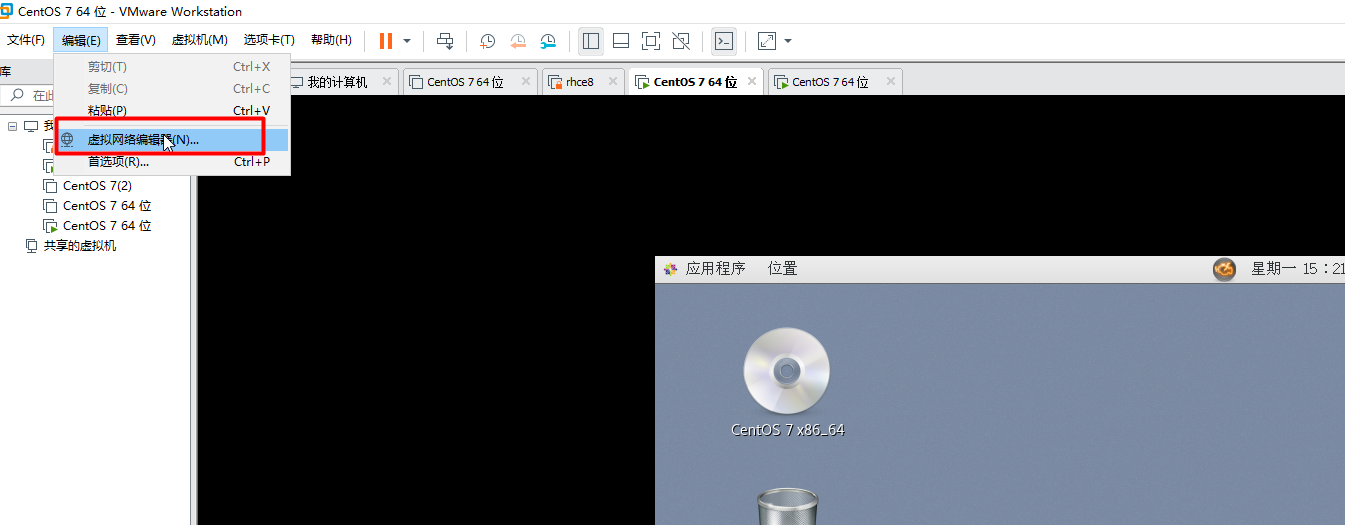Select the bold active CentOS 7 64 位 tab
Screen dimensions: 1345x525
point(695,82)
